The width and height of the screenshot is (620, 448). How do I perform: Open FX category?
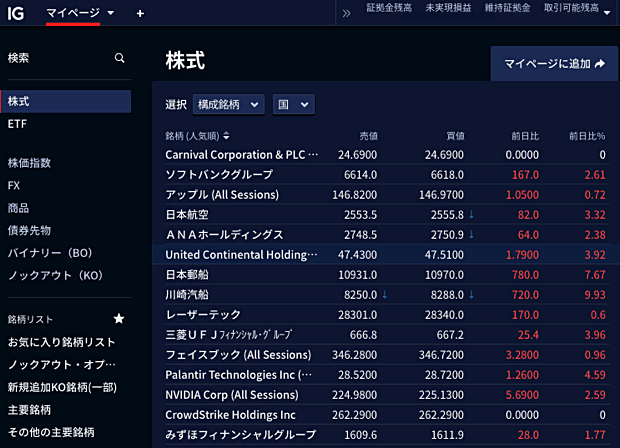click(x=14, y=185)
